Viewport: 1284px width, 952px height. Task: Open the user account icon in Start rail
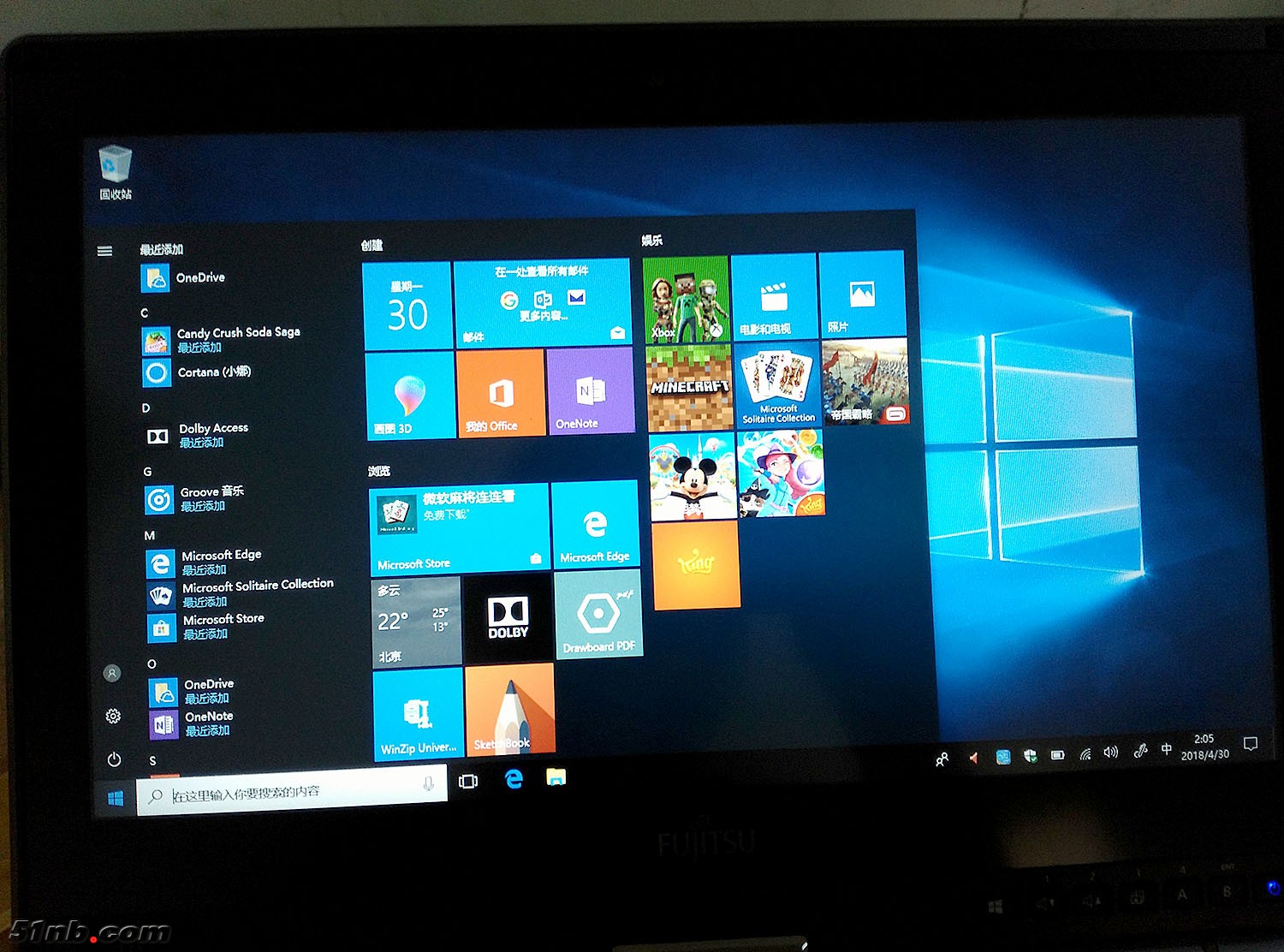pyautogui.click(x=112, y=673)
